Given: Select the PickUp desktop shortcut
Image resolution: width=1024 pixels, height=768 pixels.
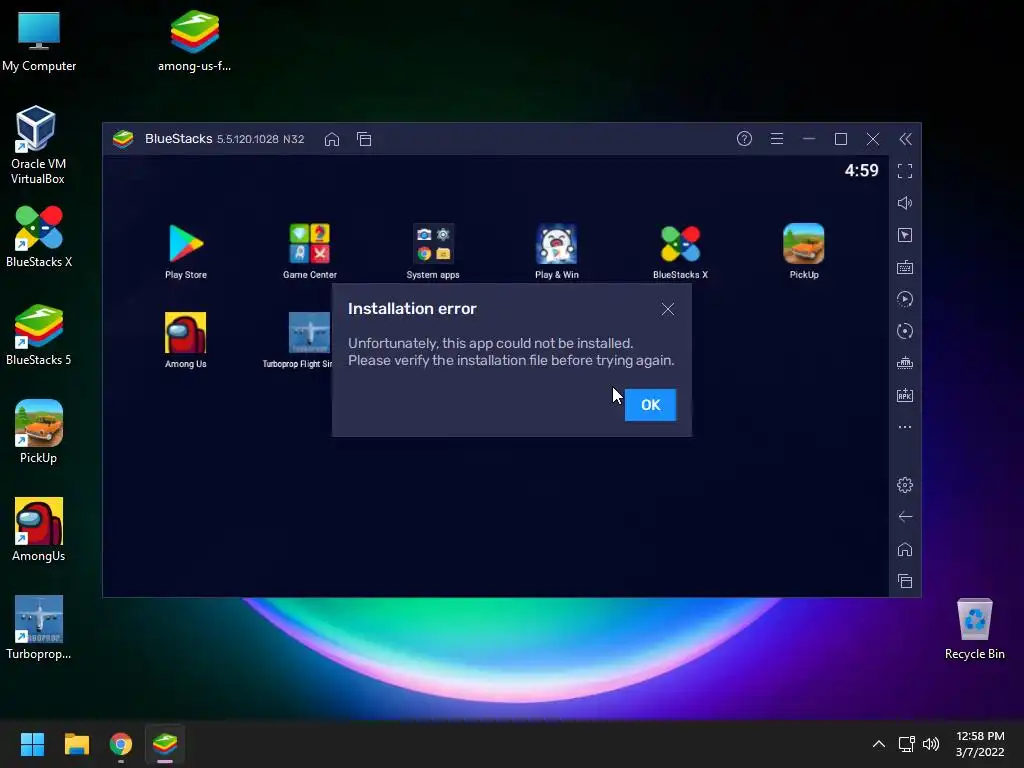Looking at the screenshot, I should 39,432.
